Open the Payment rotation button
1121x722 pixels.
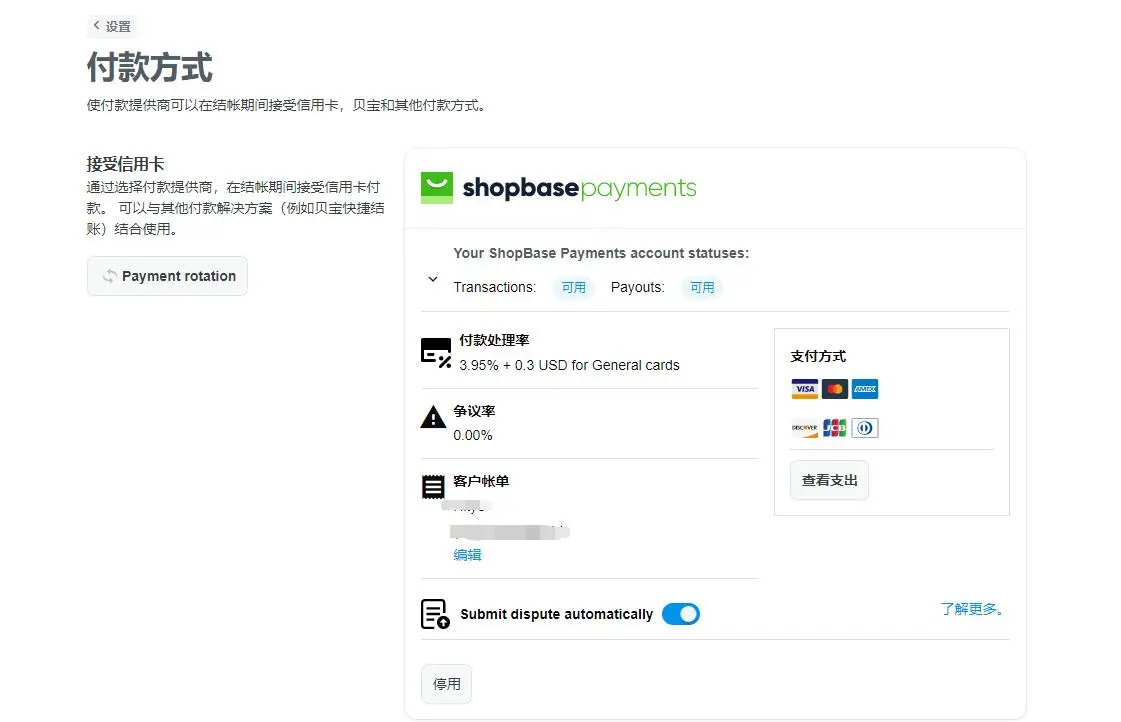point(167,276)
